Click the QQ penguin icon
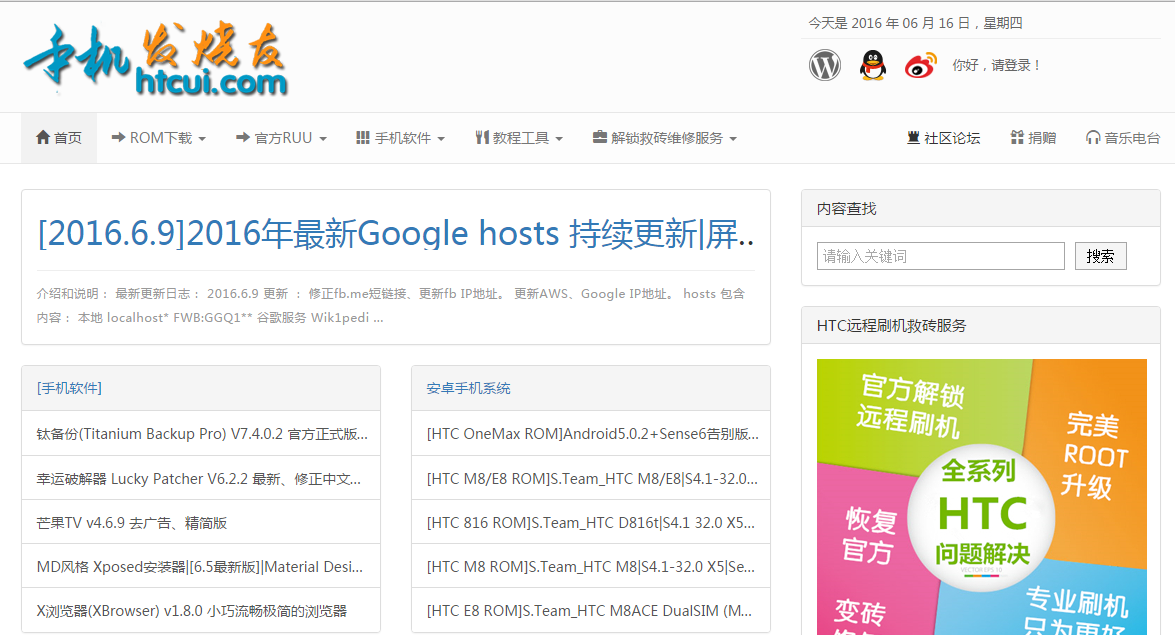Image resolution: width=1175 pixels, height=635 pixels. (x=872, y=63)
